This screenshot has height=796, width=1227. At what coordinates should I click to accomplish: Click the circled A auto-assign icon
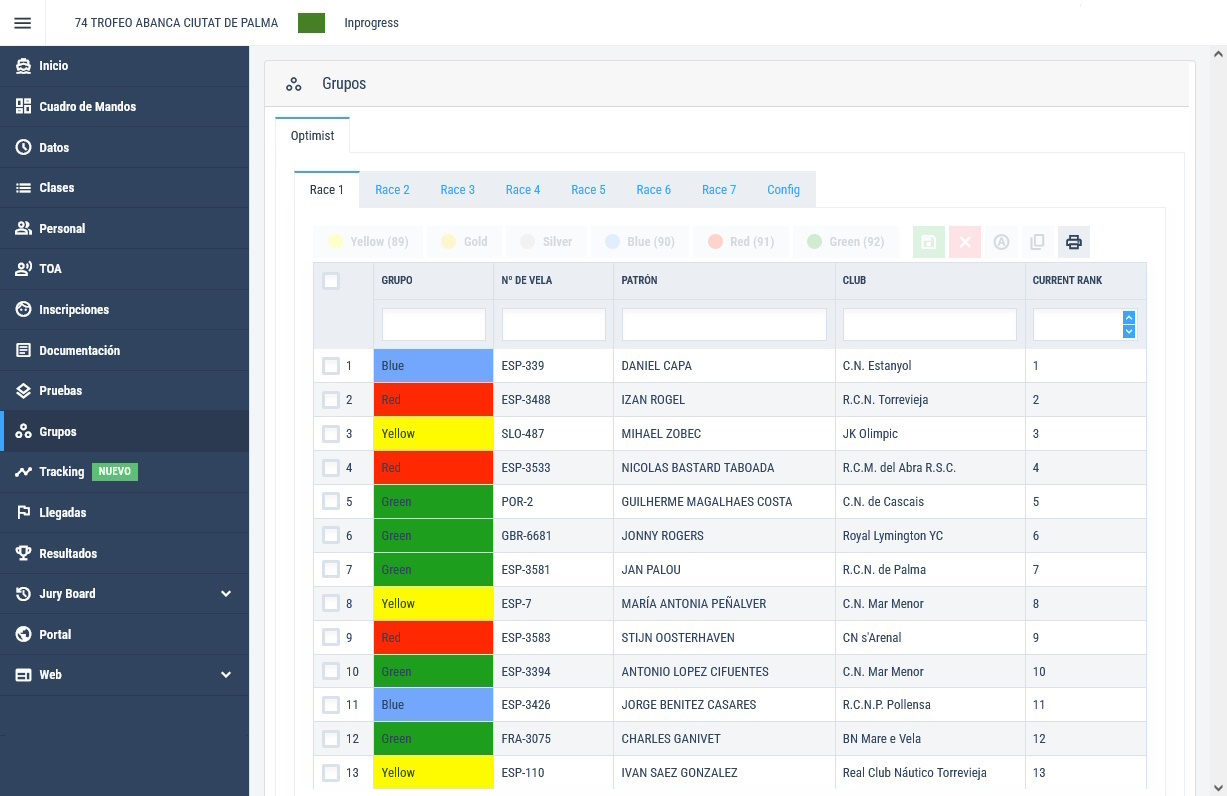(1001, 242)
